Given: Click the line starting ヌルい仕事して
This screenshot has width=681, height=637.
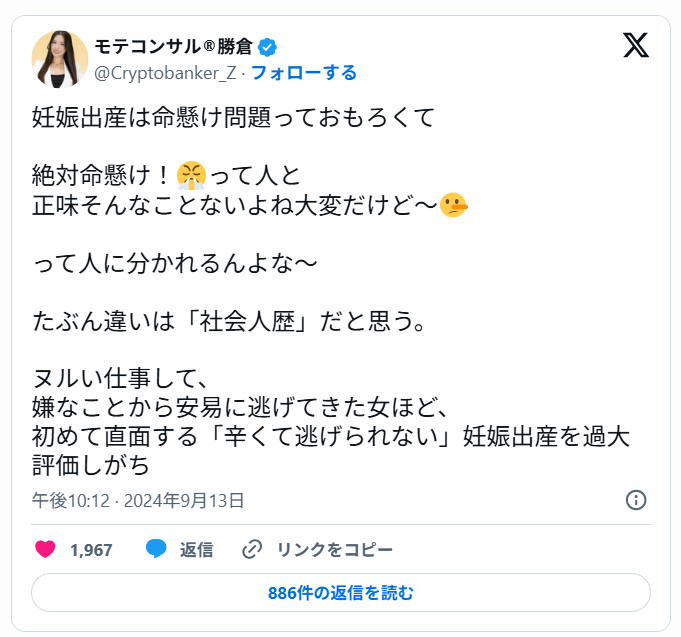Looking at the screenshot, I should (120, 379).
